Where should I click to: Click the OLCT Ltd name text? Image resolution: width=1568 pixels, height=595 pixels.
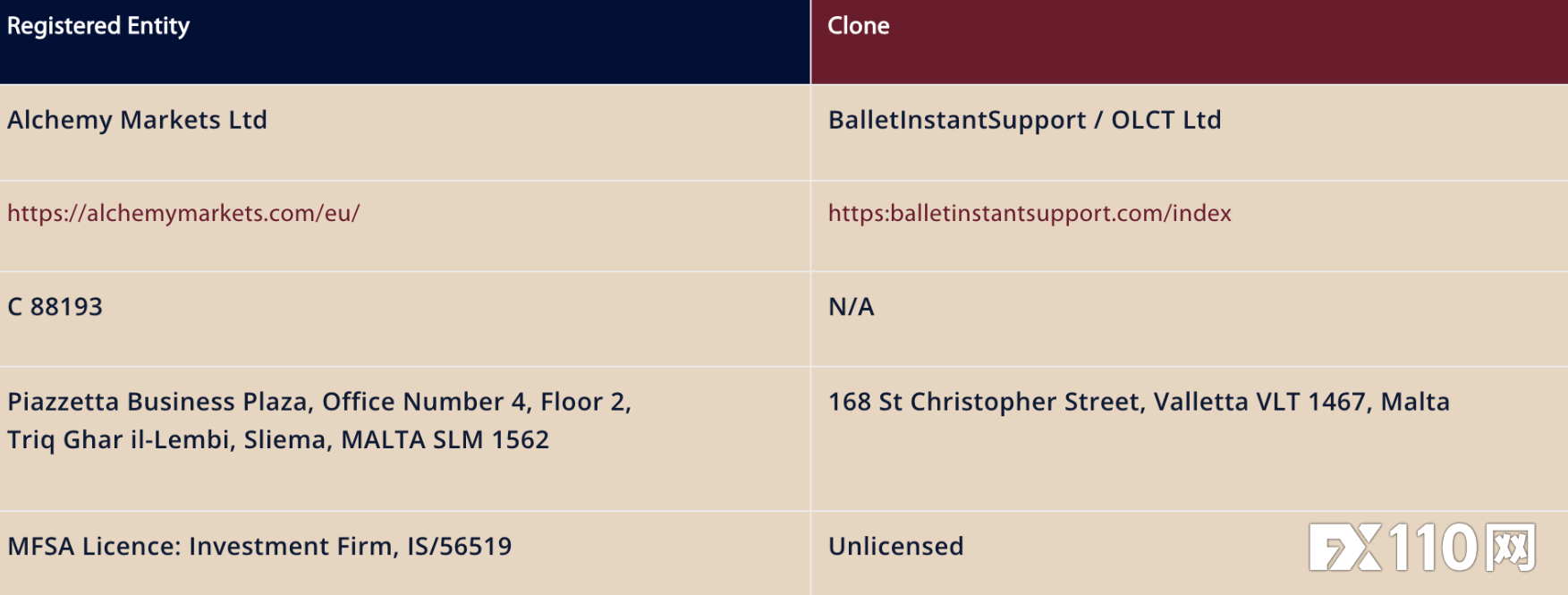[1166, 120]
